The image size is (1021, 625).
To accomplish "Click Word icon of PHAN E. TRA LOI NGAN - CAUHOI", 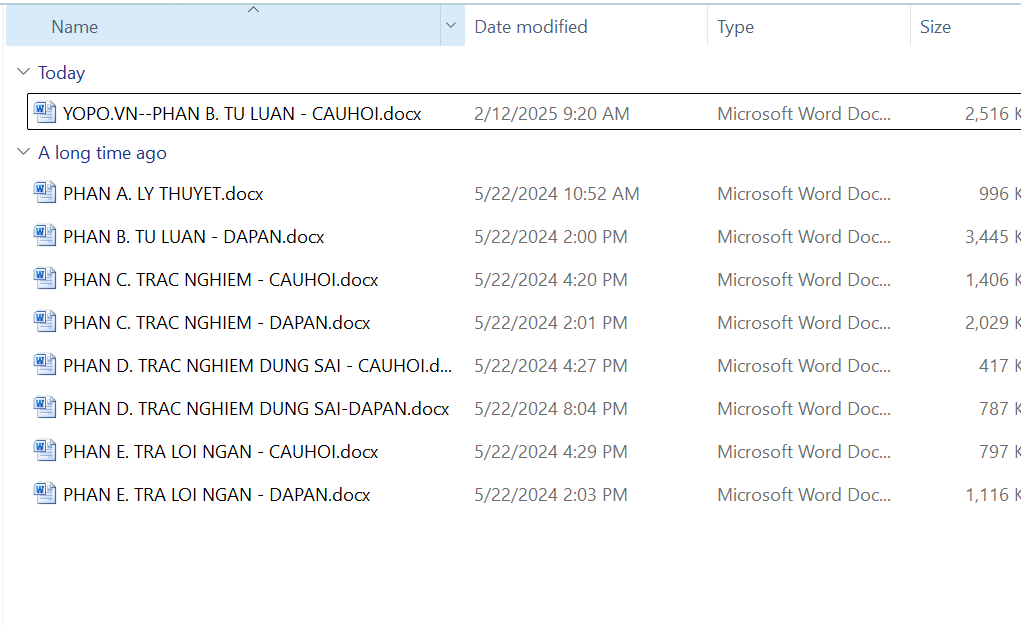I will [x=45, y=451].
